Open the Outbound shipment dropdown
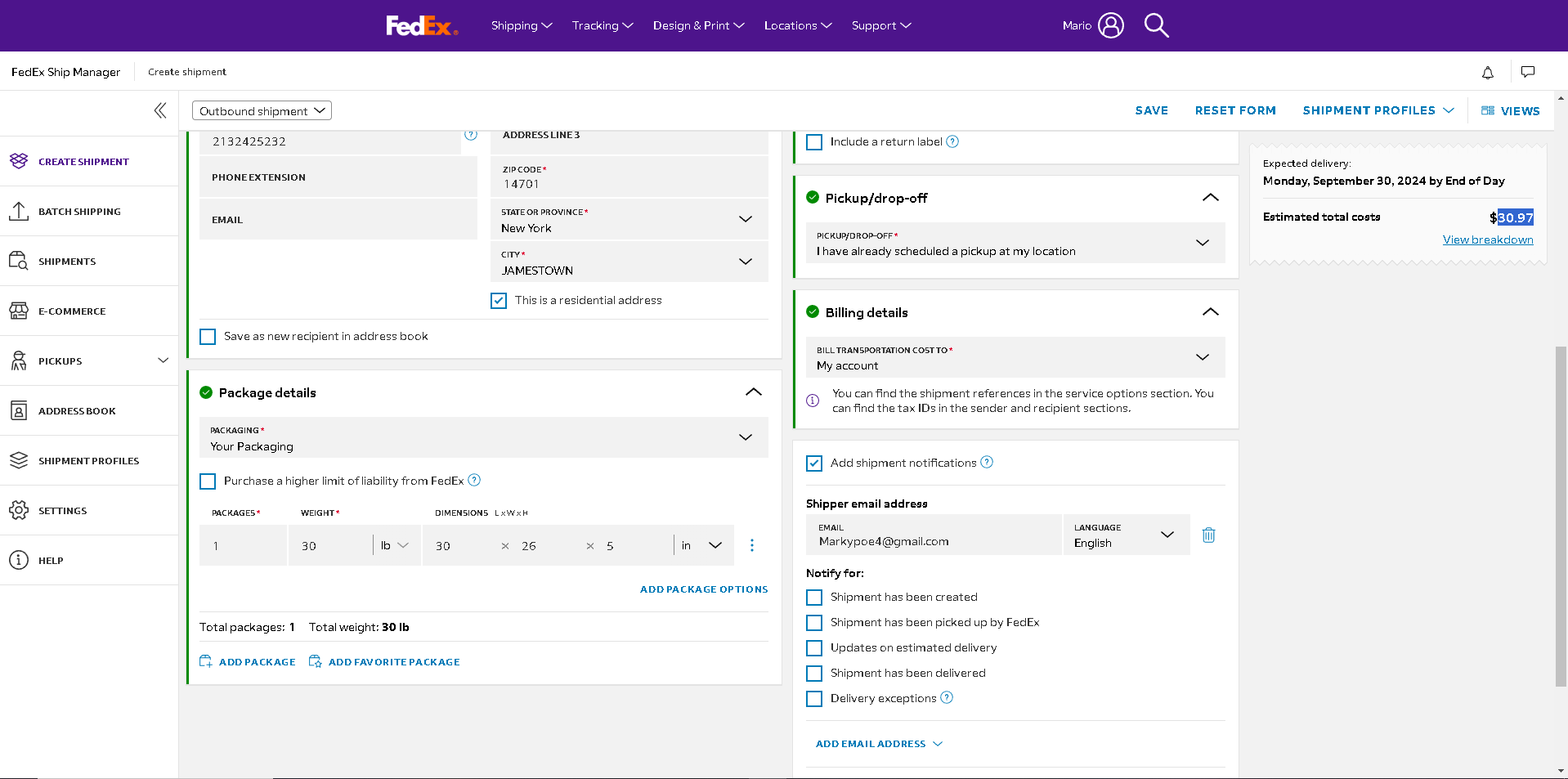Image resolution: width=1568 pixels, height=779 pixels. click(262, 110)
